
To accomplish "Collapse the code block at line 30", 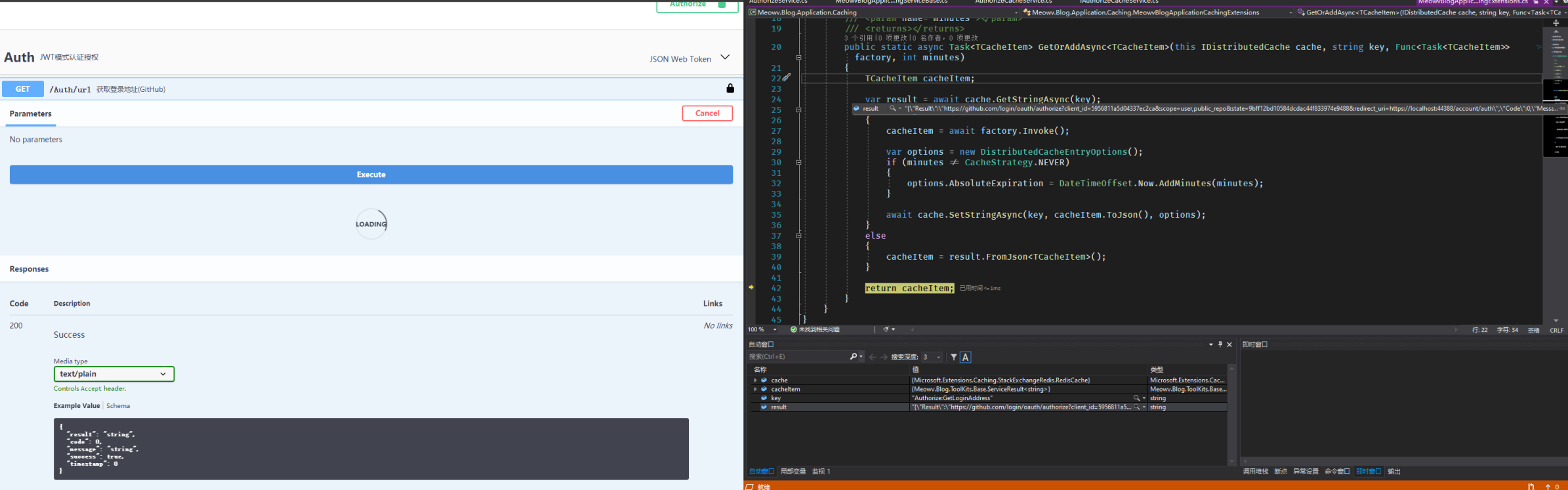I will click(798, 163).
